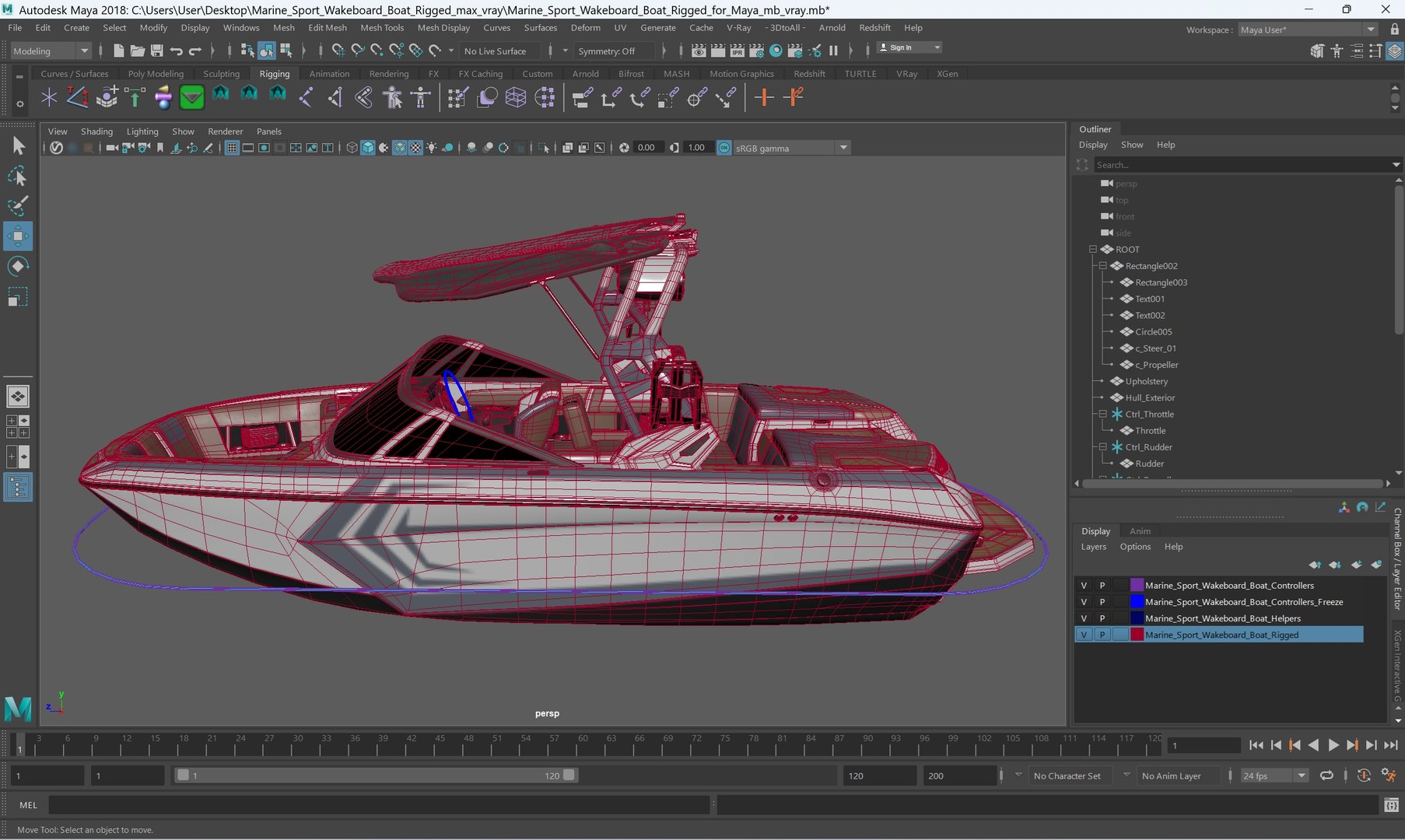The image size is (1405, 840).
Task: Click the Outliner search field
Action: [1241, 165]
